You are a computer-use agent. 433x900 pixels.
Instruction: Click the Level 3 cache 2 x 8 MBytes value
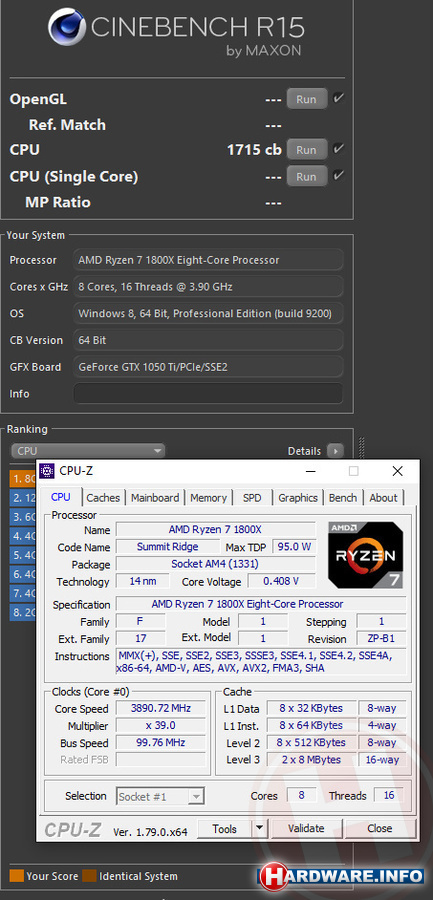pyautogui.click(x=310, y=760)
